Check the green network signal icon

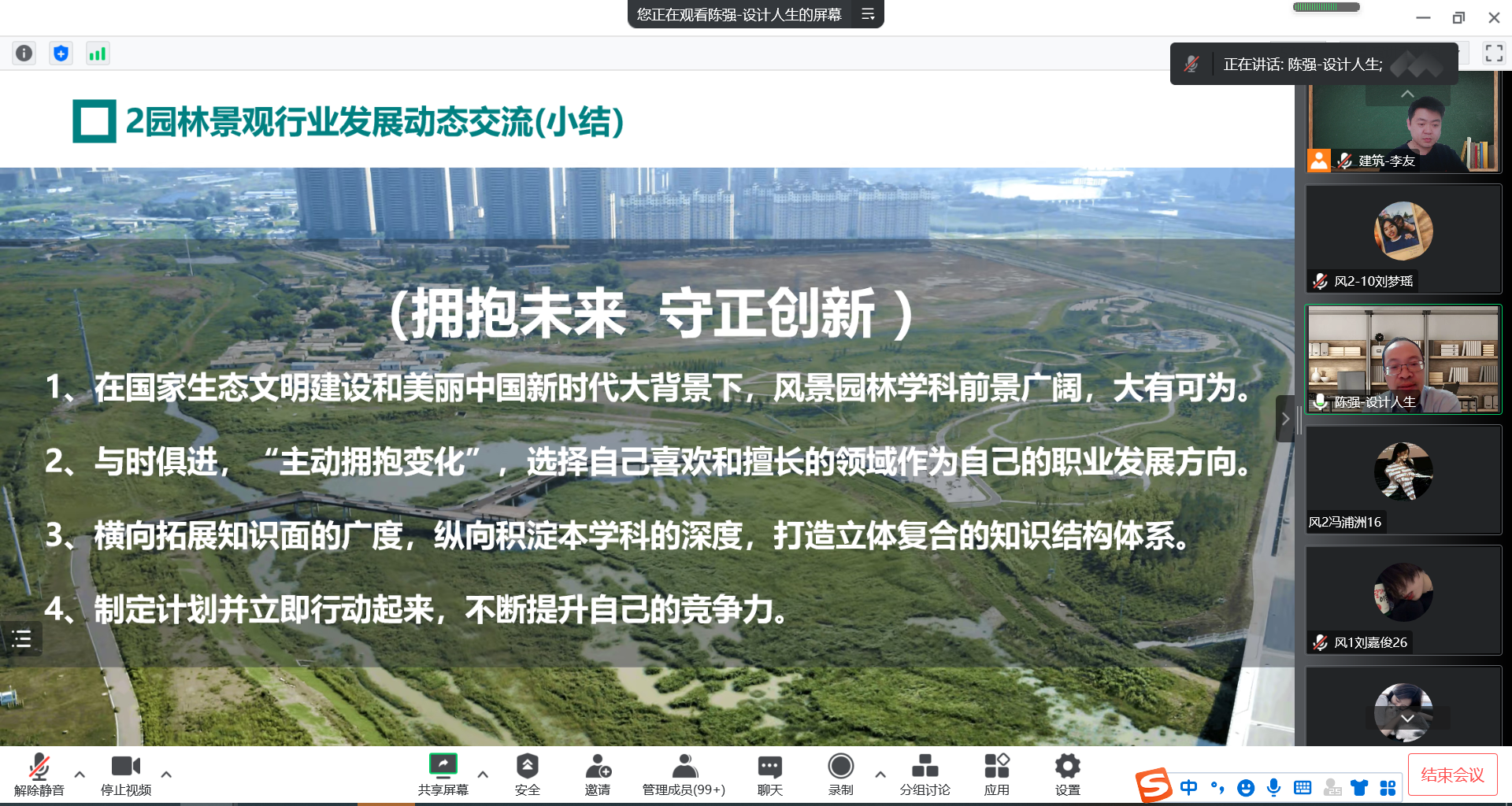tap(98, 54)
